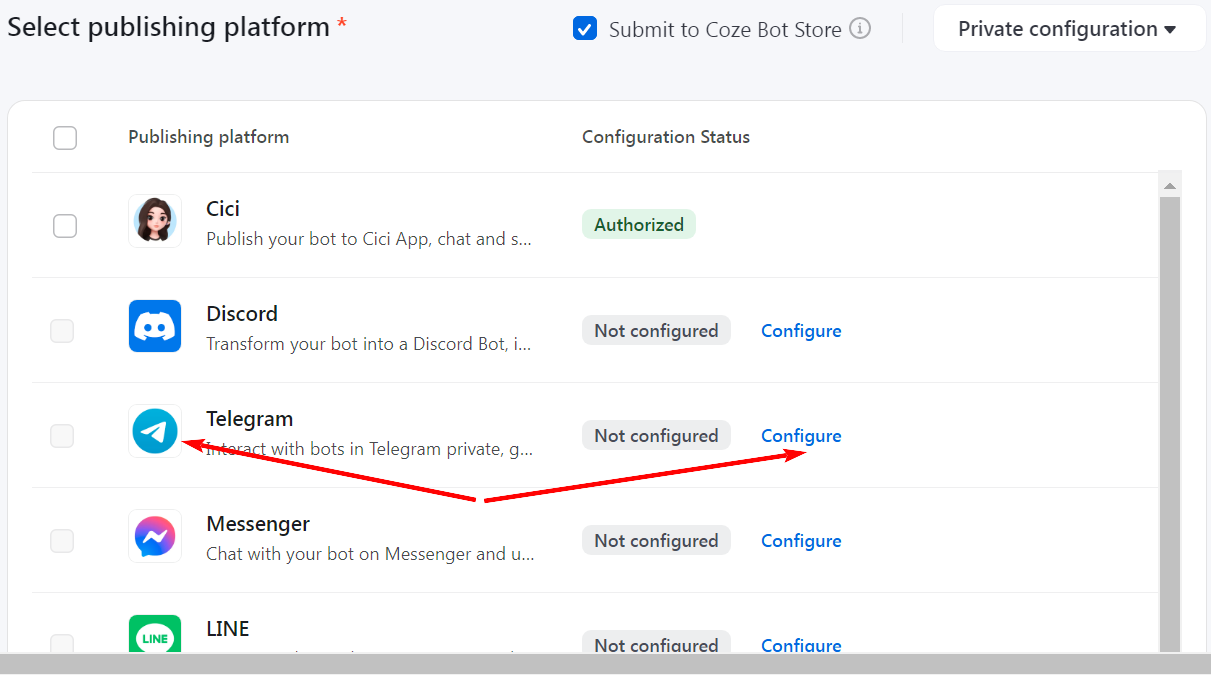
Task: Check the Cici platform checkbox
Action: [65, 226]
